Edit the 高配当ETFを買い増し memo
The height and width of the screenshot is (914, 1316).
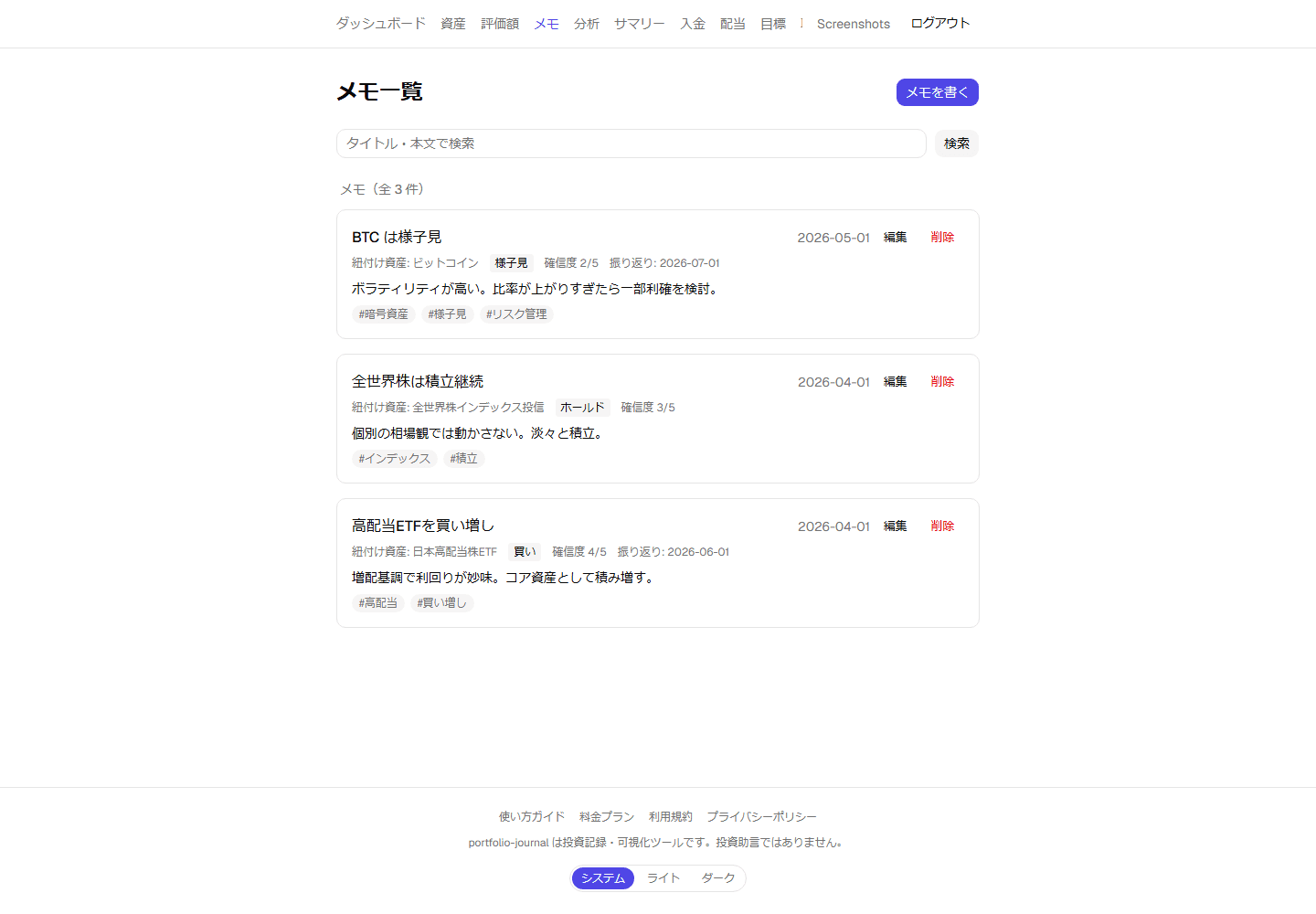[896, 526]
